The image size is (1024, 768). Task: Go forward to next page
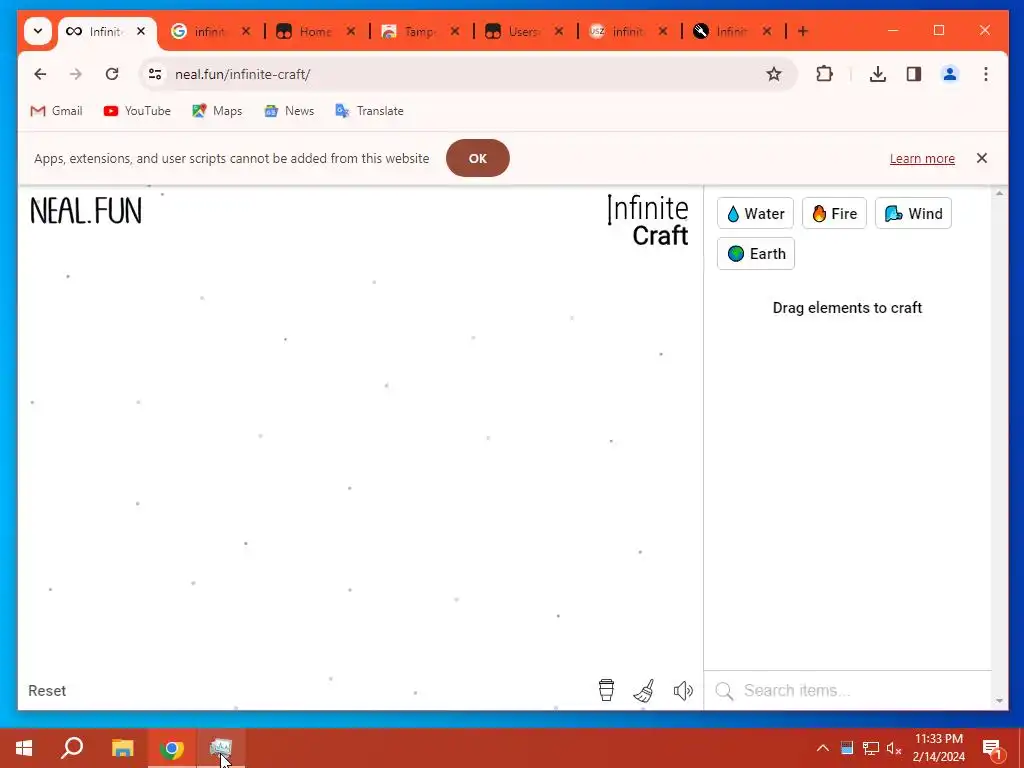click(x=76, y=74)
